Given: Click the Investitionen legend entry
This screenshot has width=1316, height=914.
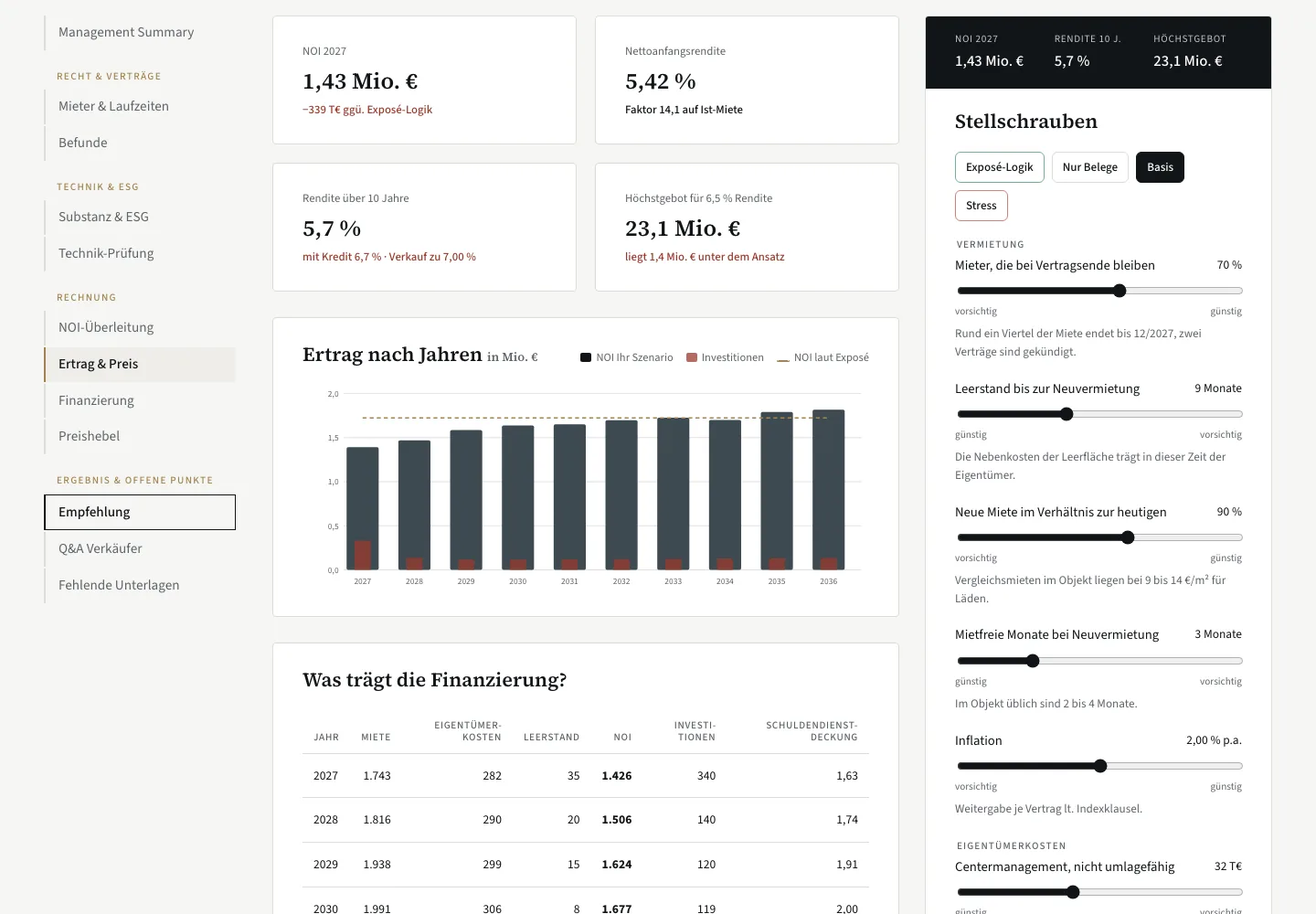Looking at the screenshot, I should 725,357.
